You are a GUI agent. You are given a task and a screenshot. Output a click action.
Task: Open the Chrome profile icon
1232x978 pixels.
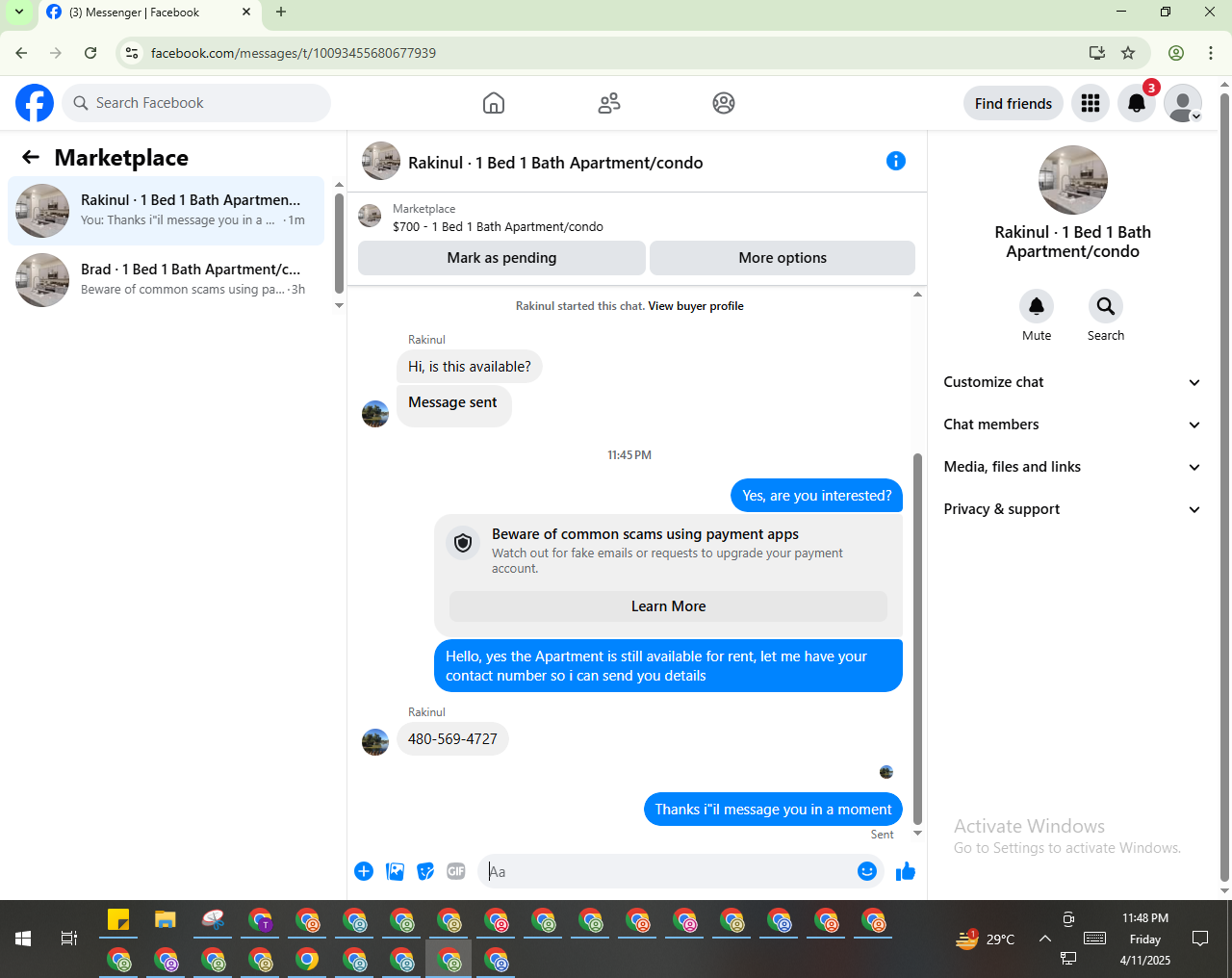tap(1176, 53)
